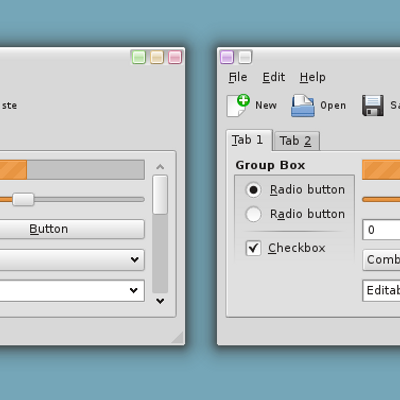Open the Help menu
Screen dimensions: 400x400
[313, 77]
